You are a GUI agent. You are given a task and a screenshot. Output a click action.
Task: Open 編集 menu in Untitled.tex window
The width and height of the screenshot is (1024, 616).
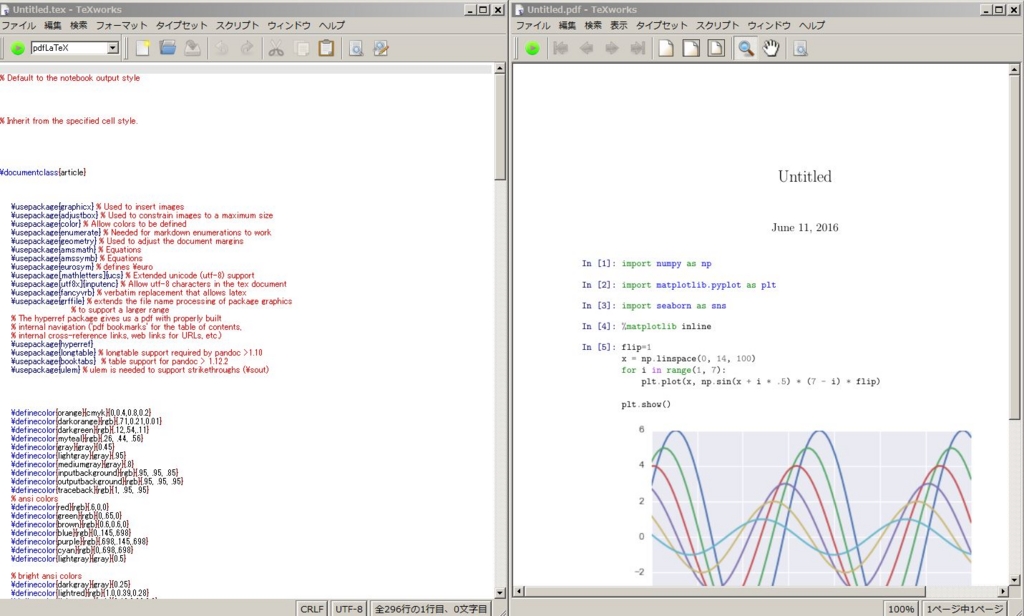point(53,25)
